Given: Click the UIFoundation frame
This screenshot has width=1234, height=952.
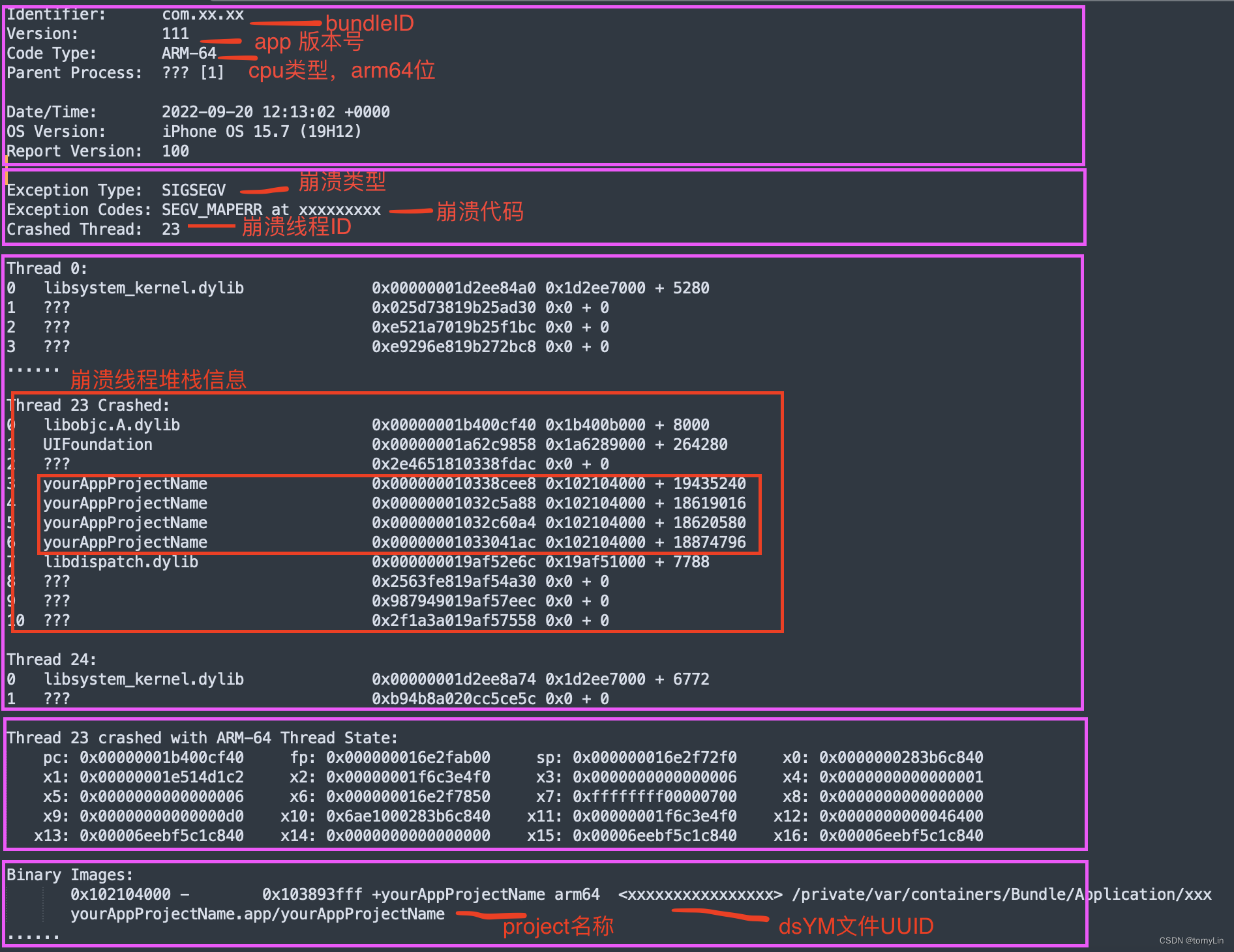Looking at the screenshot, I should [x=98, y=445].
